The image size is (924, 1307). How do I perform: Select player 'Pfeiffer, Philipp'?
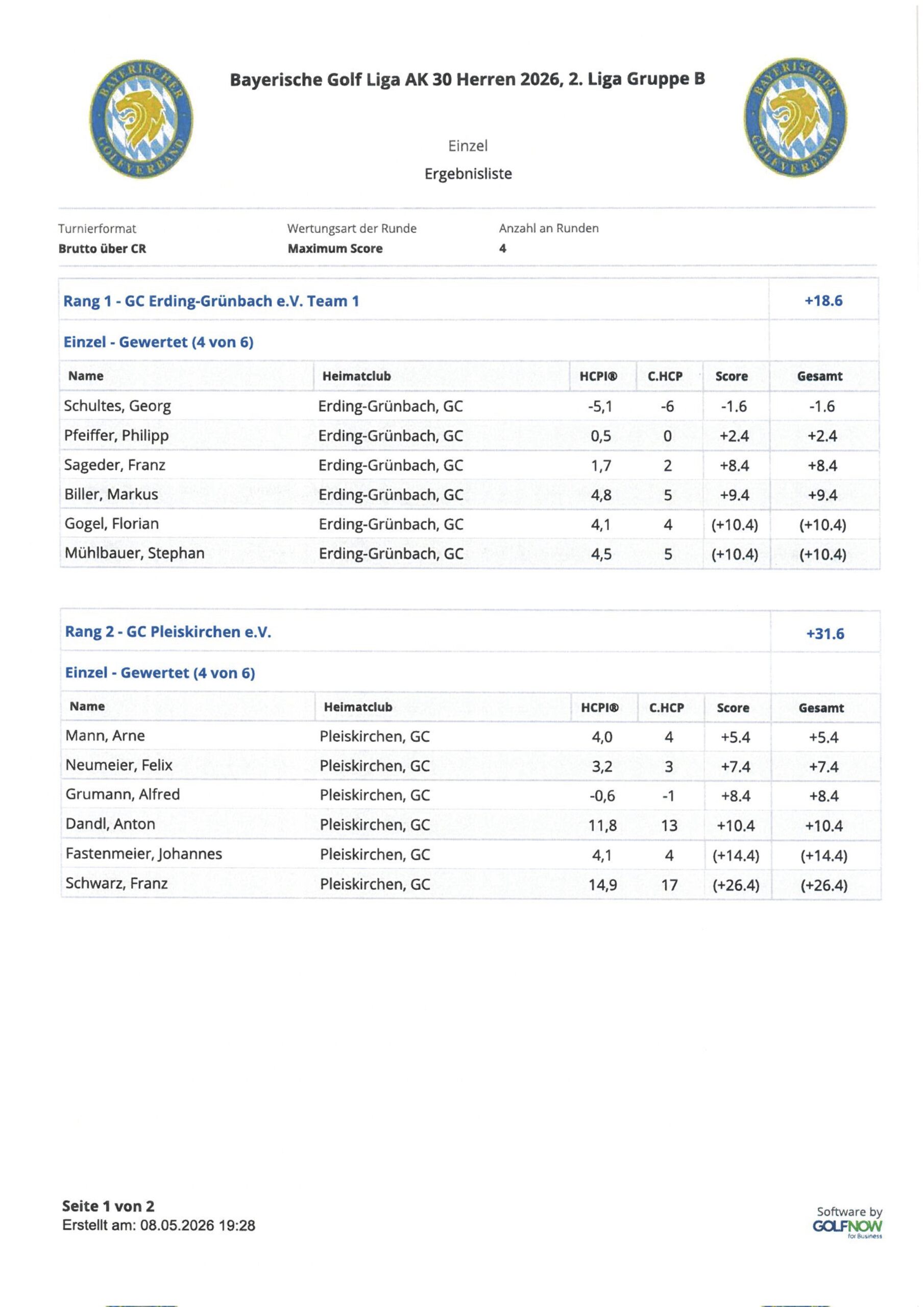pyautogui.click(x=116, y=436)
